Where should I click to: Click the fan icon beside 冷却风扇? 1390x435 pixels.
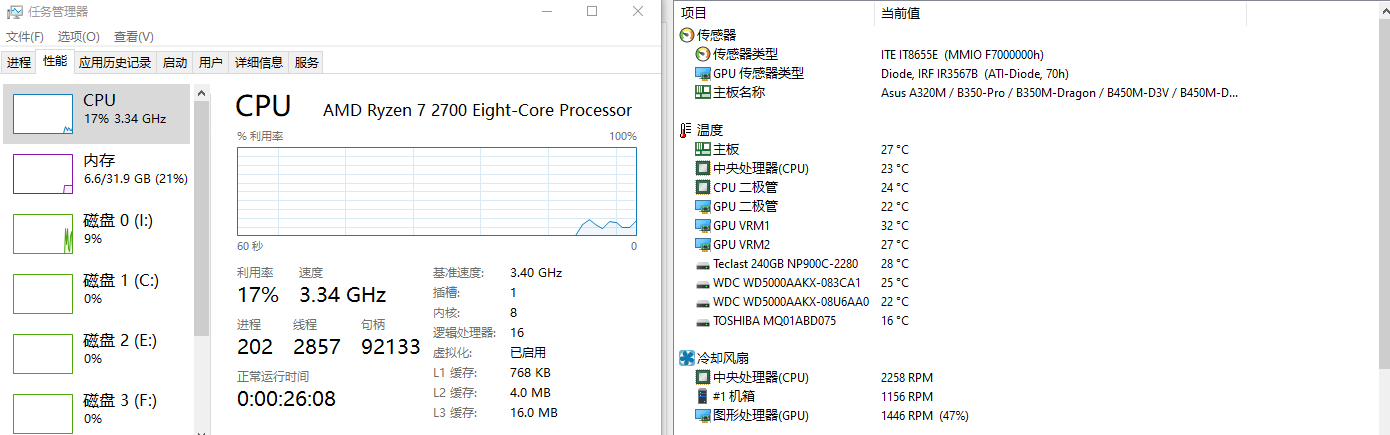[x=686, y=358]
